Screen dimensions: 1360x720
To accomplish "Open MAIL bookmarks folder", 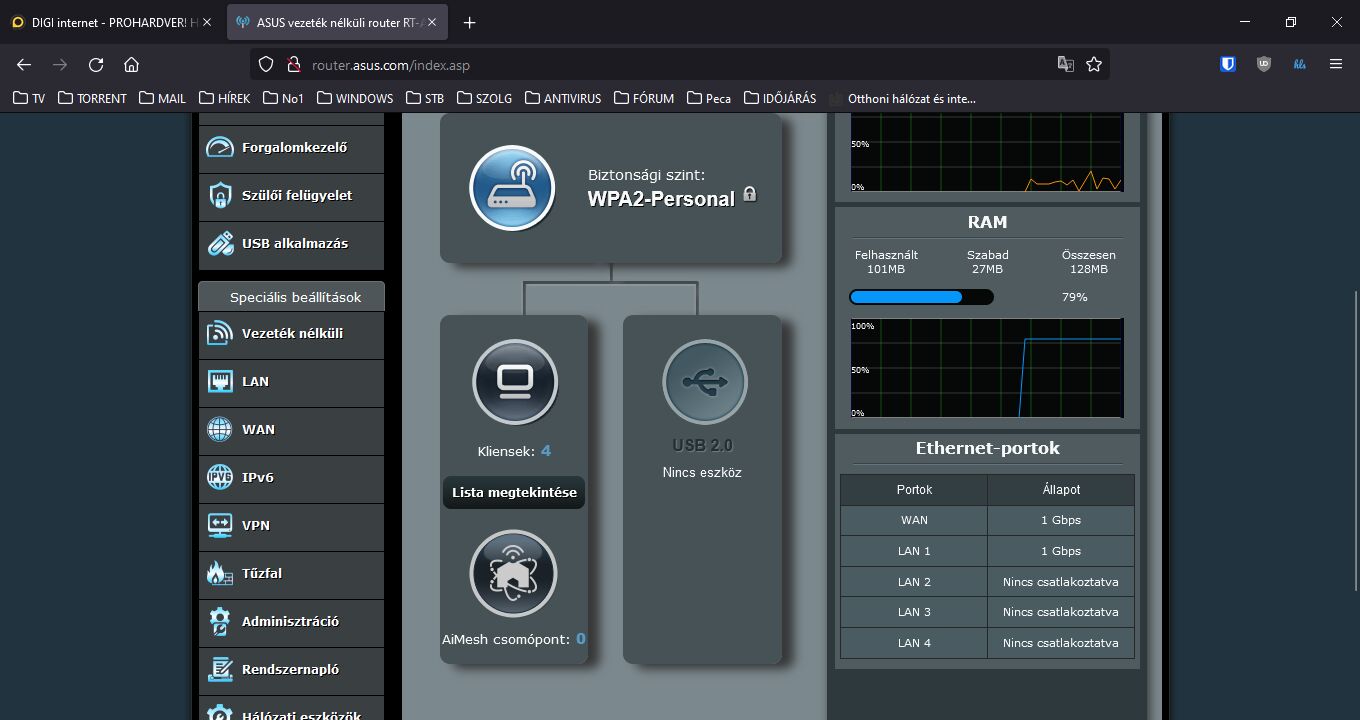I will click(163, 98).
